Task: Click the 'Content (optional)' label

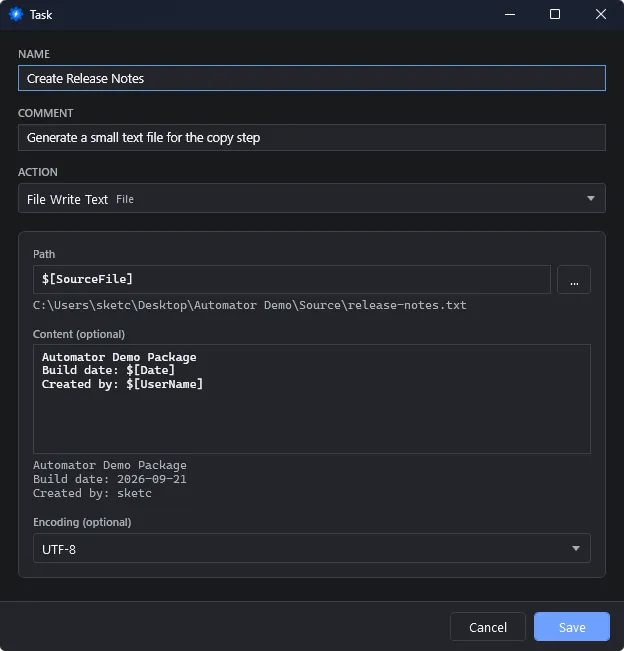Action: click(79, 334)
